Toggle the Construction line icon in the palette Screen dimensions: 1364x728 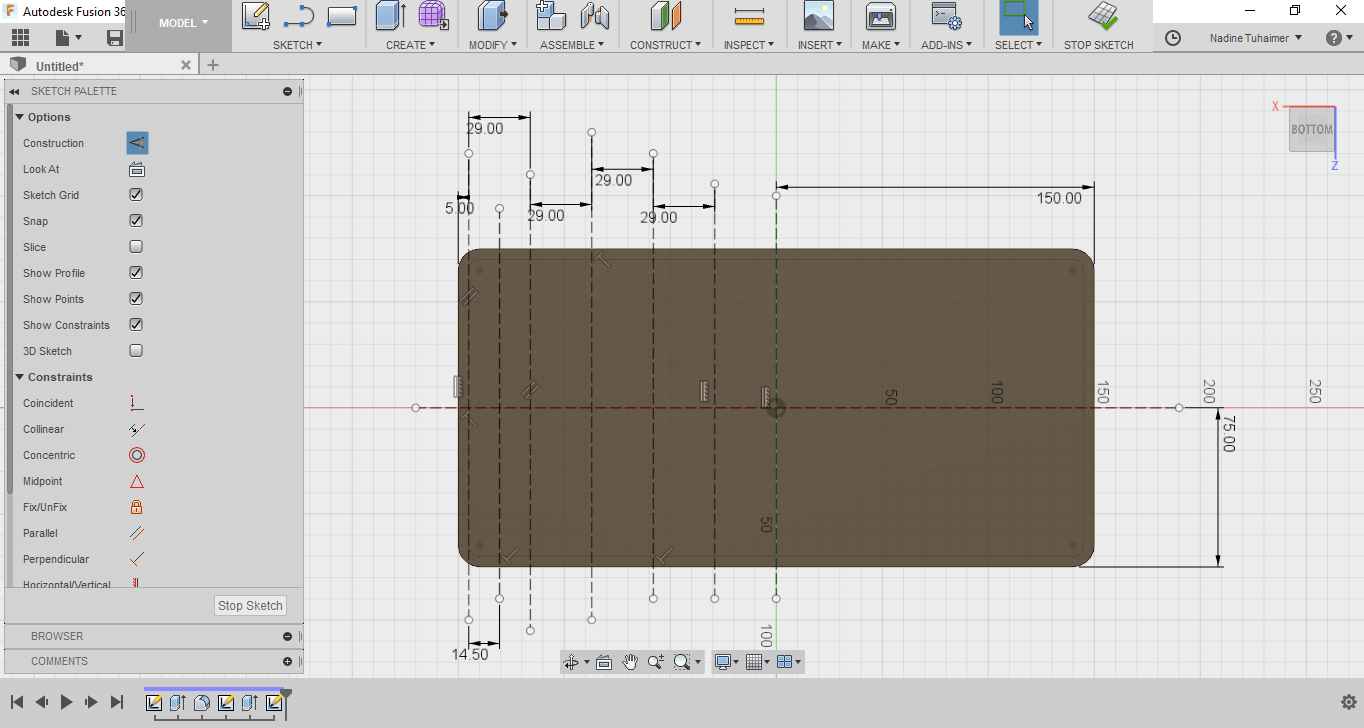(x=137, y=143)
